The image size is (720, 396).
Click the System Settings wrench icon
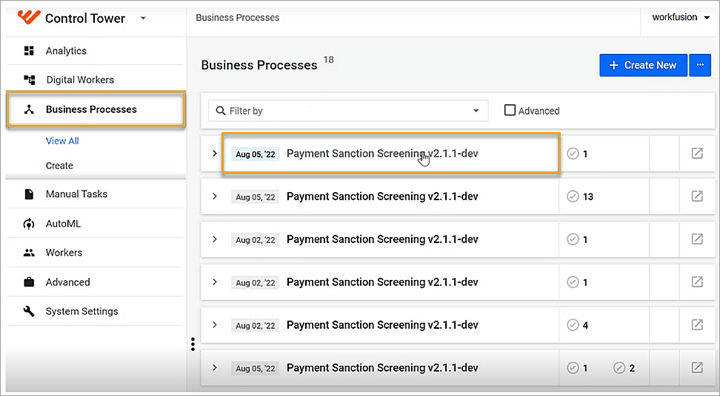(29, 311)
